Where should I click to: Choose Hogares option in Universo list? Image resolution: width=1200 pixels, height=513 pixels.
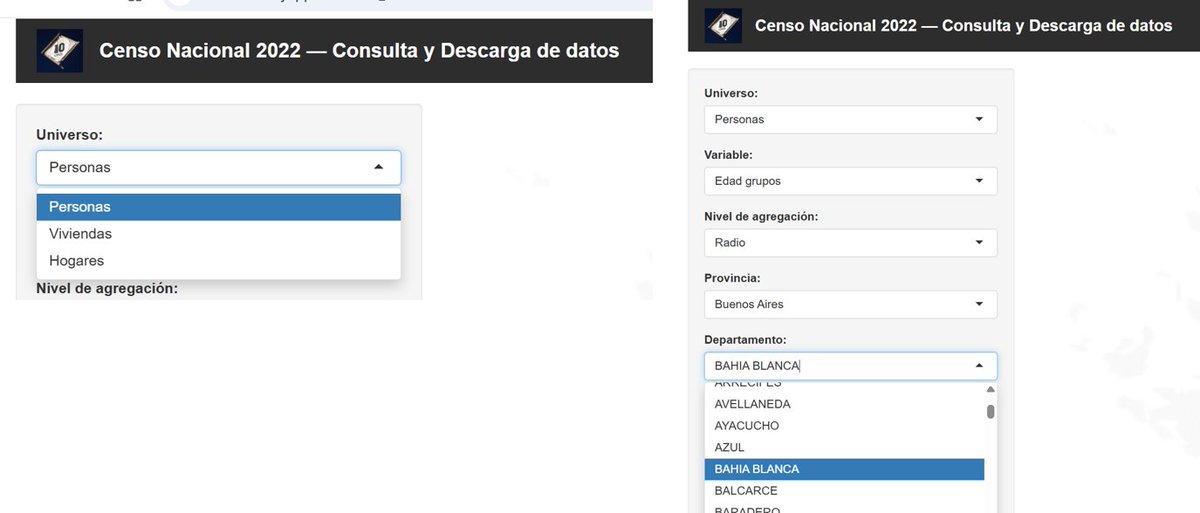219,261
